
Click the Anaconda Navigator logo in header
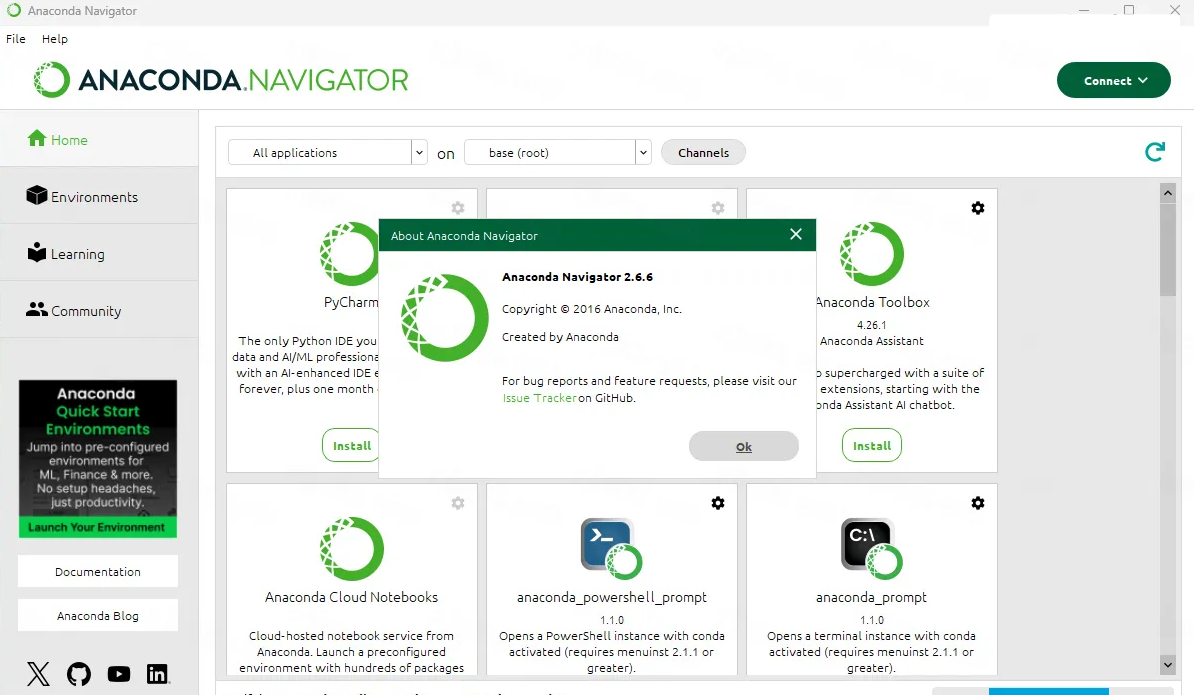(x=221, y=80)
